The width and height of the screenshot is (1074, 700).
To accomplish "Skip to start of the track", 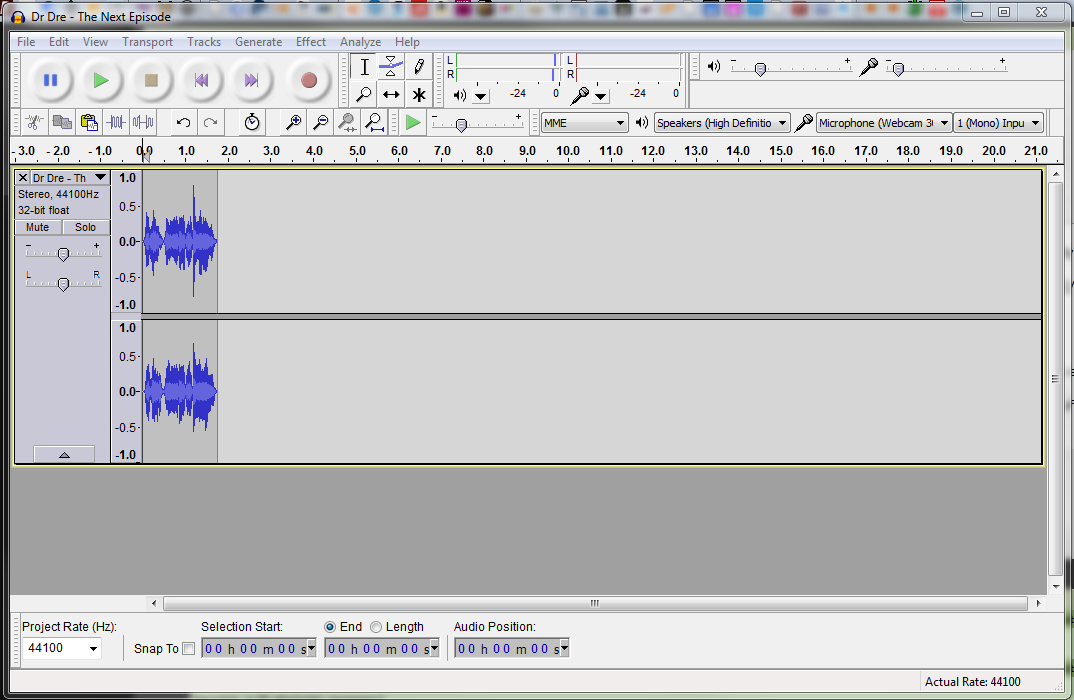I will (201, 80).
